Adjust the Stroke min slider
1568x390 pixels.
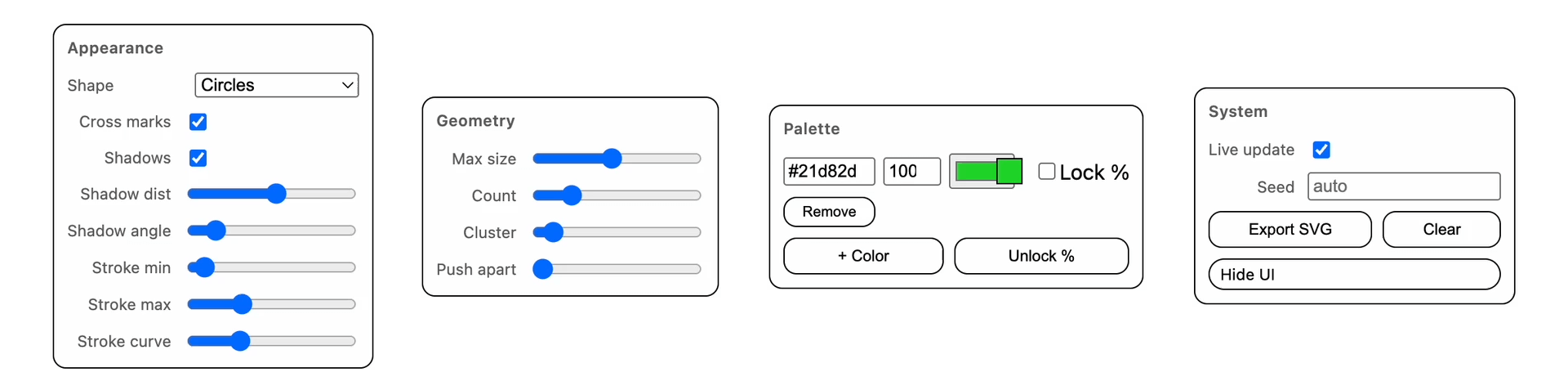[x=271, y=267]
